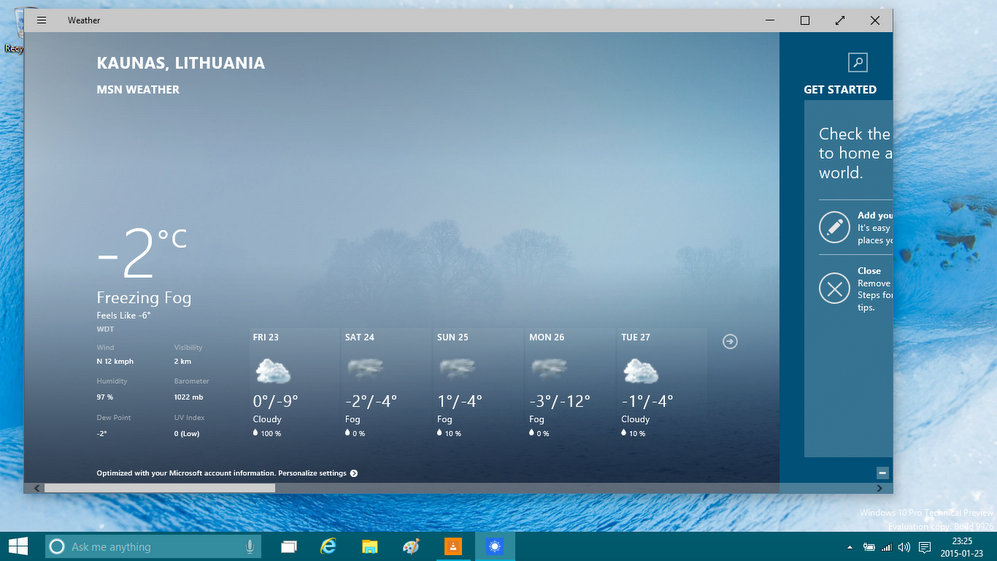Open the hamburger menu in Weather

(41, 20)
